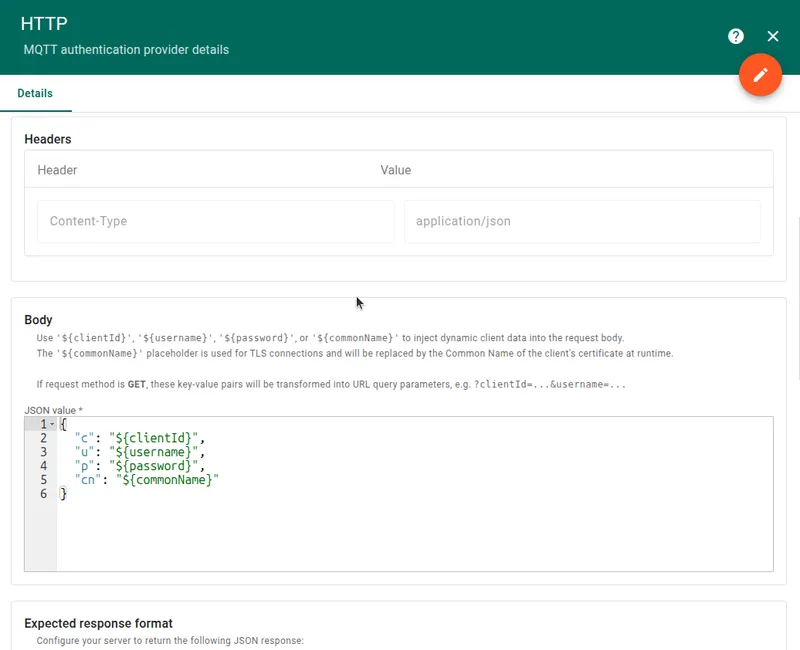Viewport: 800px width, 650px height.
Task: Click the MQTT authentication provider details subtitle
Action: coord(126,49)
